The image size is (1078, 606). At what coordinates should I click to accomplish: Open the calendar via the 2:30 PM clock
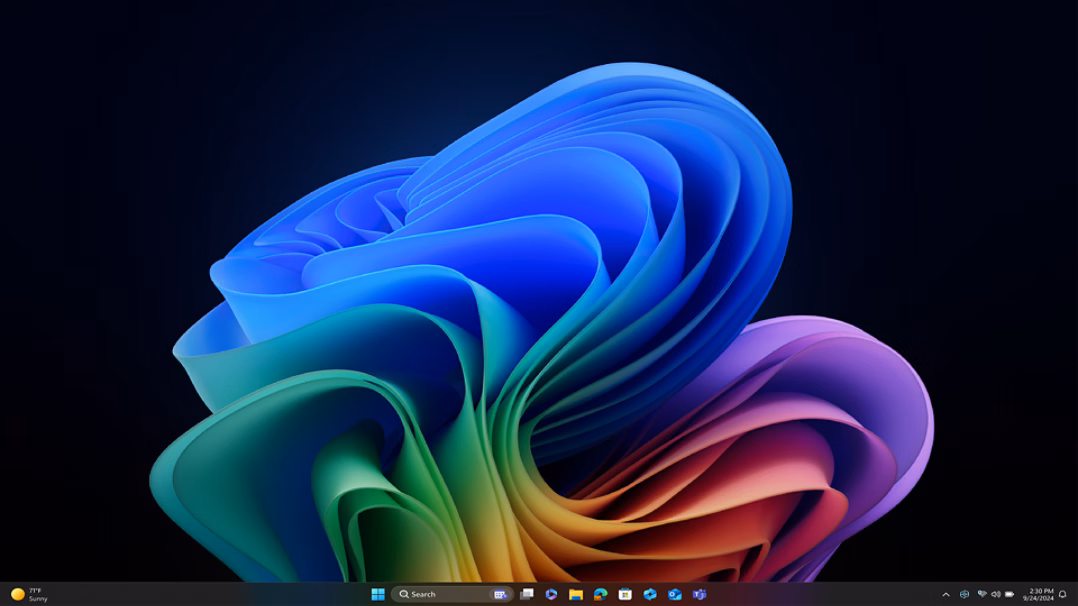1039,594
